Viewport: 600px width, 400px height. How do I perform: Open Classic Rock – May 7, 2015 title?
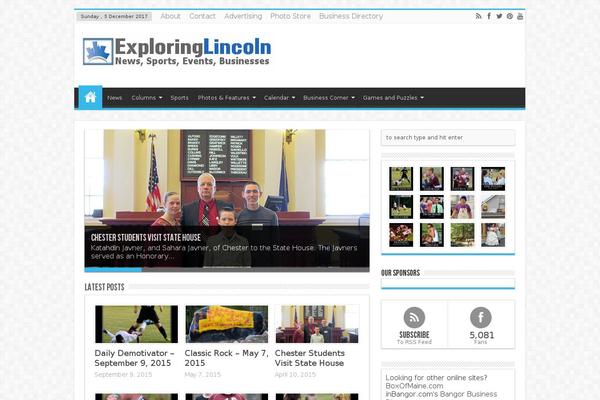click(x=227, y=358)
